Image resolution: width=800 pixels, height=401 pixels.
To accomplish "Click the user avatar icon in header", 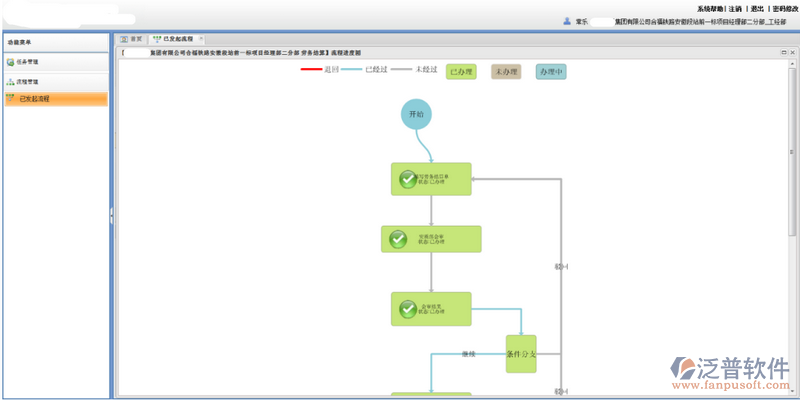I will tap(567, 21).
